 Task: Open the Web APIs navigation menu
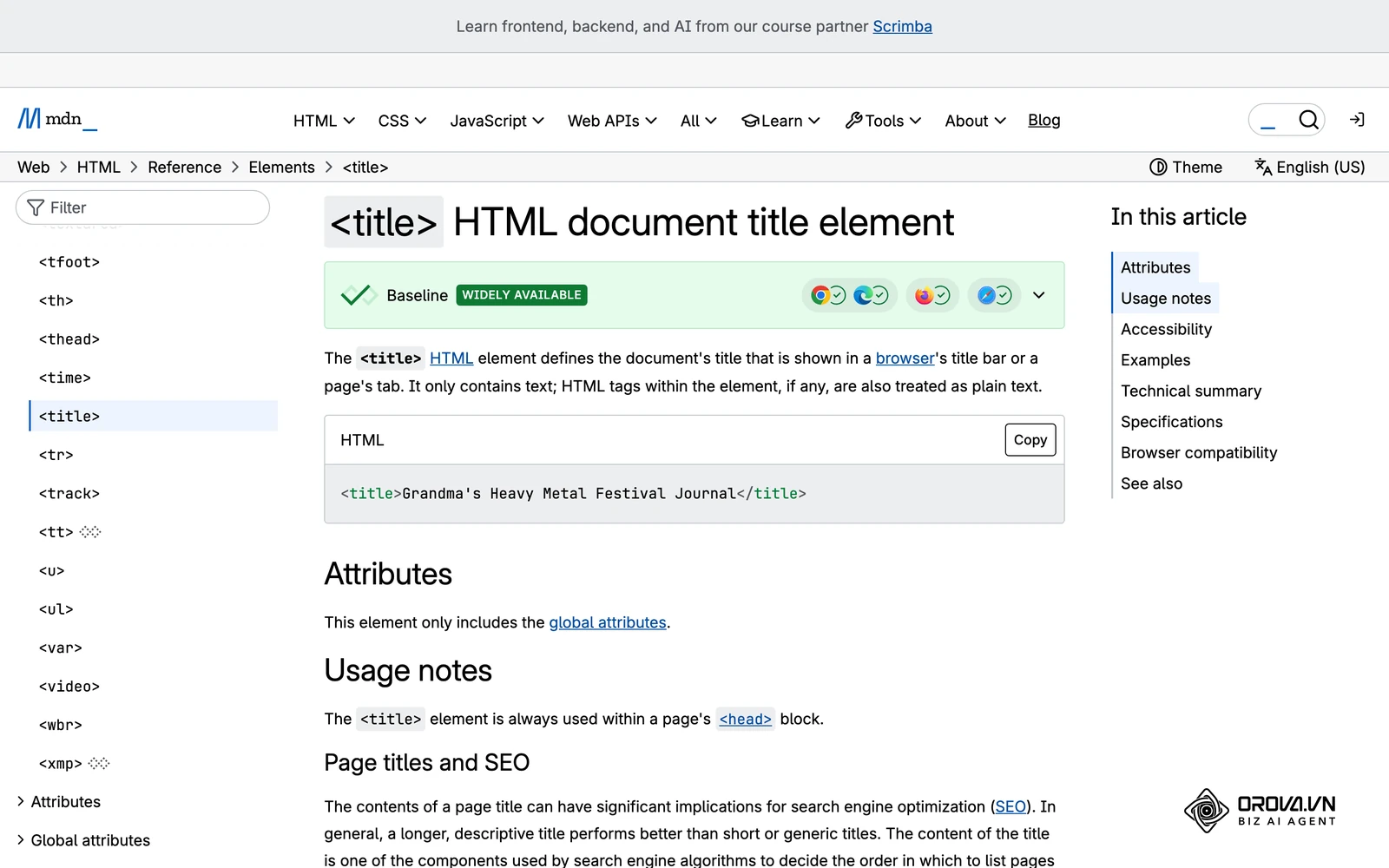click(x=612, y=121)
